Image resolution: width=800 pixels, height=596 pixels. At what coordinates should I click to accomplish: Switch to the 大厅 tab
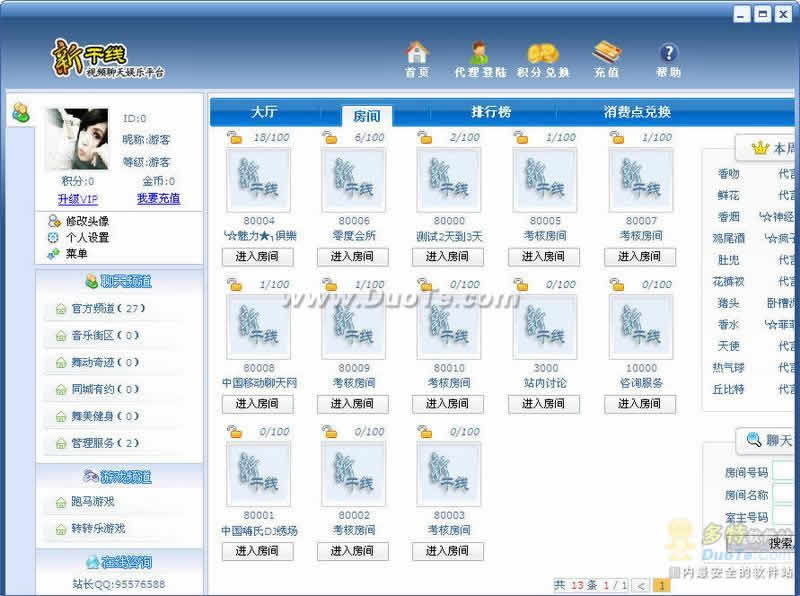pyautogui.click(x=264, y=113)
